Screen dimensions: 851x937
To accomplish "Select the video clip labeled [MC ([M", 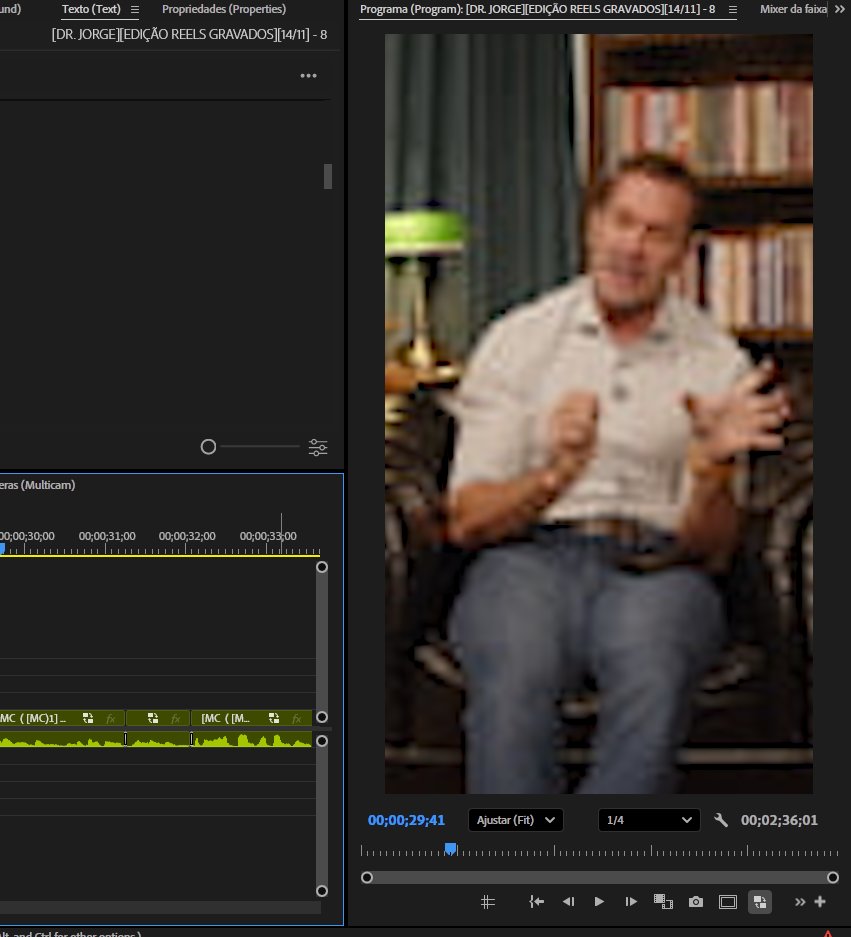I will (252, 718).
